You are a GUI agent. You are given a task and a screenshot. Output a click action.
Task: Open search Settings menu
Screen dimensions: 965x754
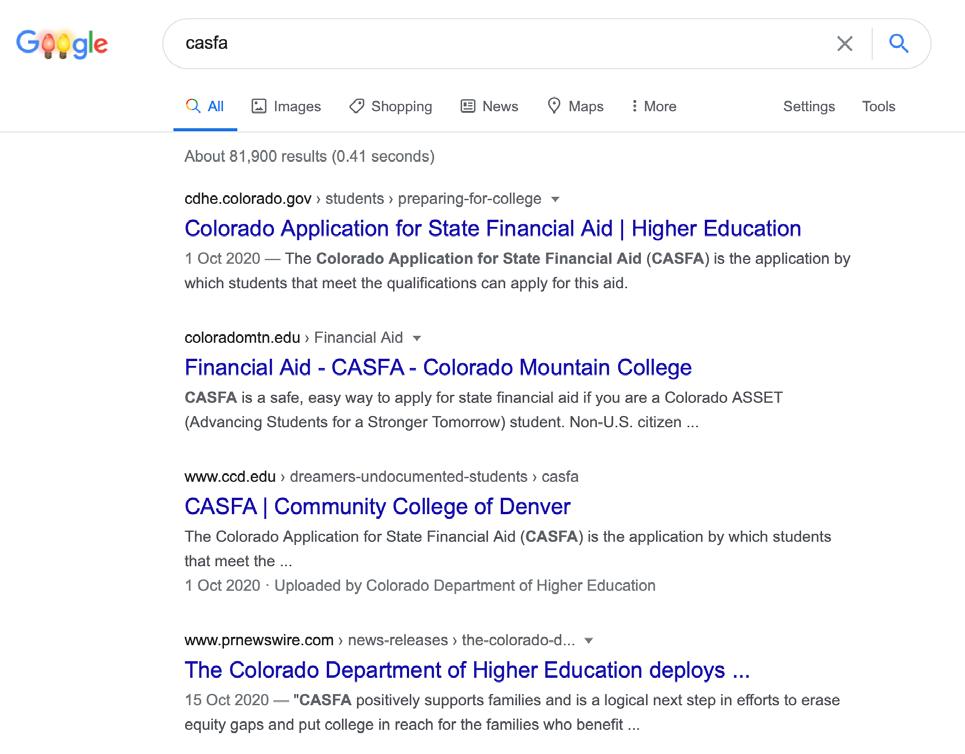click(808, 106)
